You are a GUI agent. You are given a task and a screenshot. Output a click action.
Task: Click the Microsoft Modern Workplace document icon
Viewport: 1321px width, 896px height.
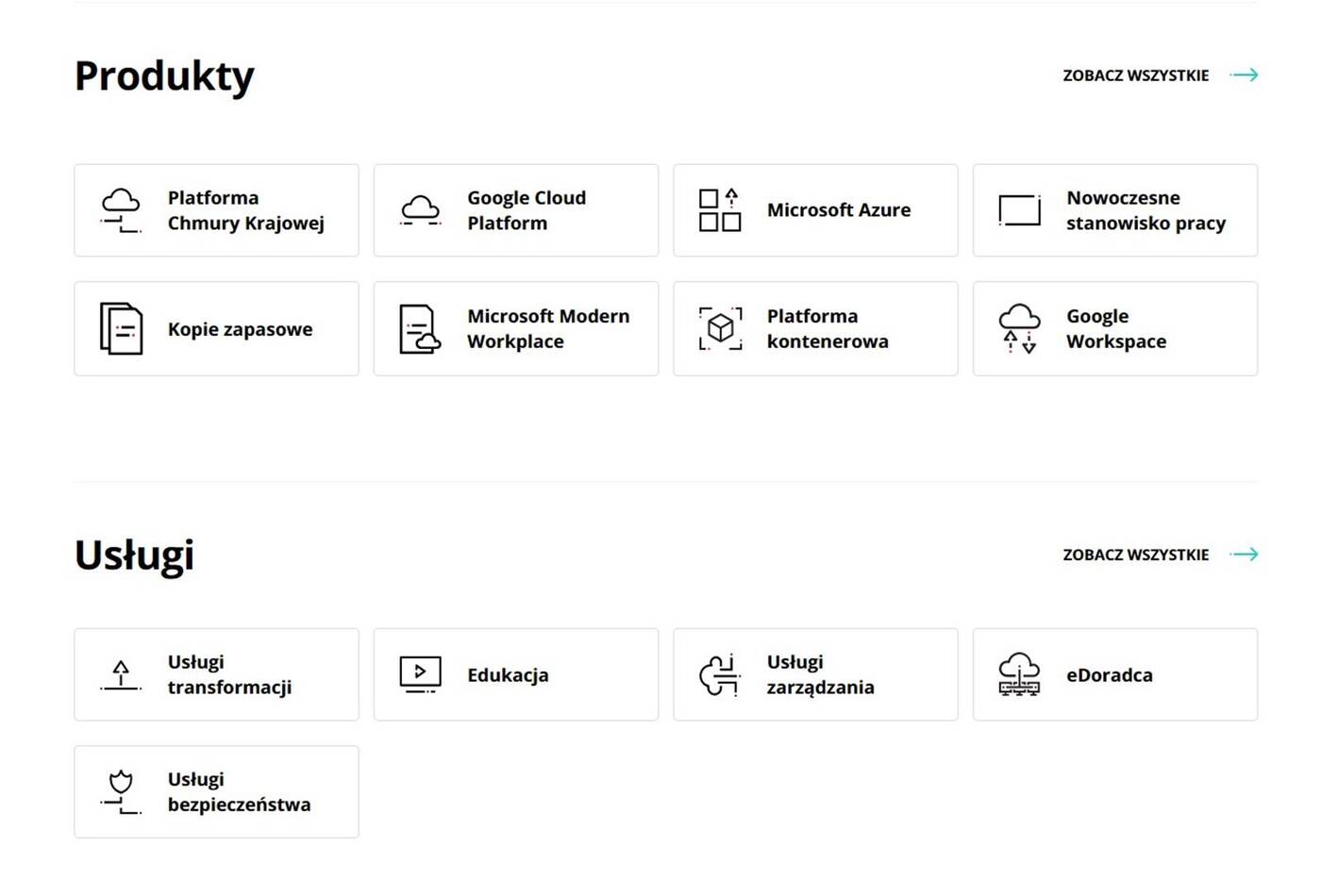click(x=420, y=328)
